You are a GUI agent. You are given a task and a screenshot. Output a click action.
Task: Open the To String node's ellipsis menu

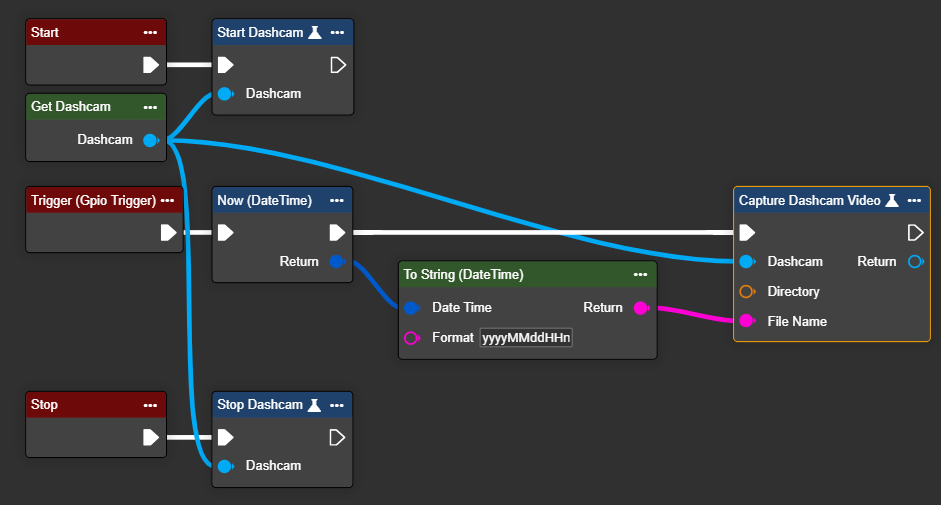click(x=640, y=274)
